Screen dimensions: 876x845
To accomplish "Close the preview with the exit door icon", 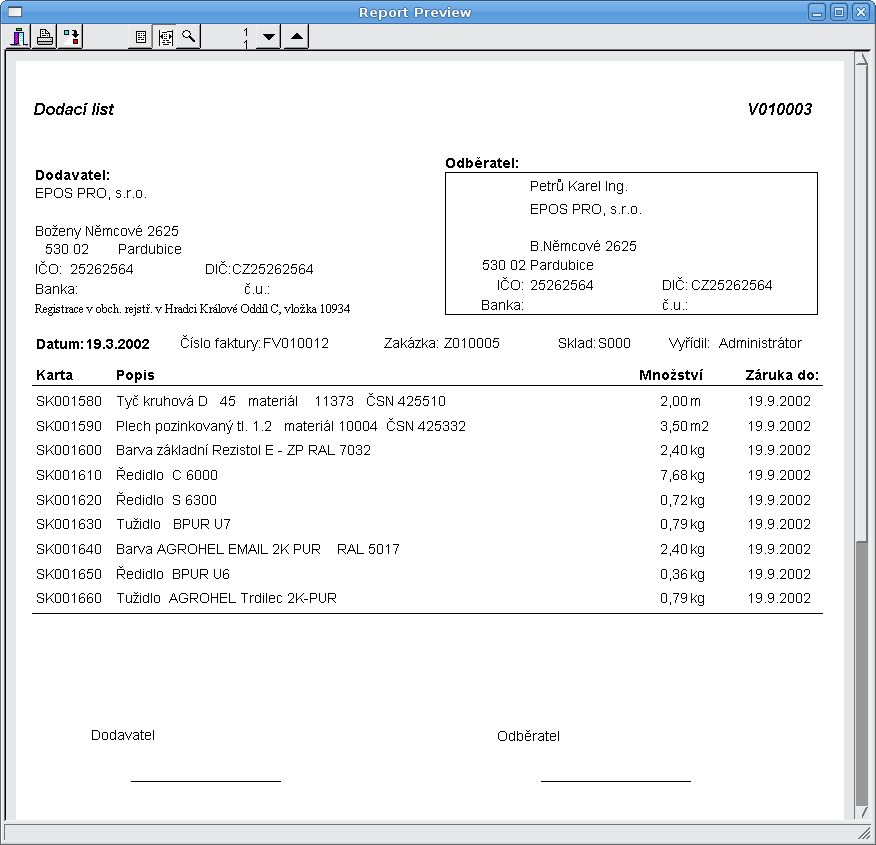I will [19, 37].
